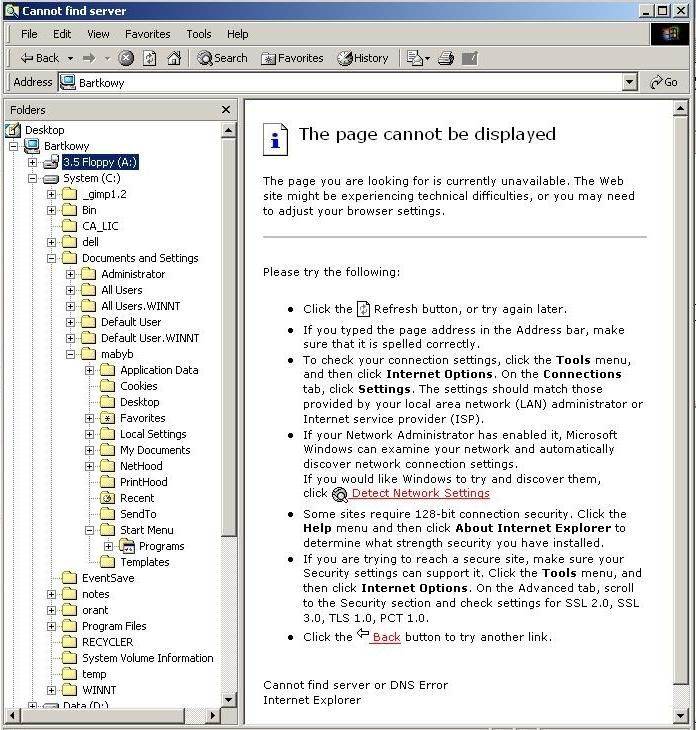Click the Back link in page
This screenshot has width=696, height=730.
tap(386, 637)
